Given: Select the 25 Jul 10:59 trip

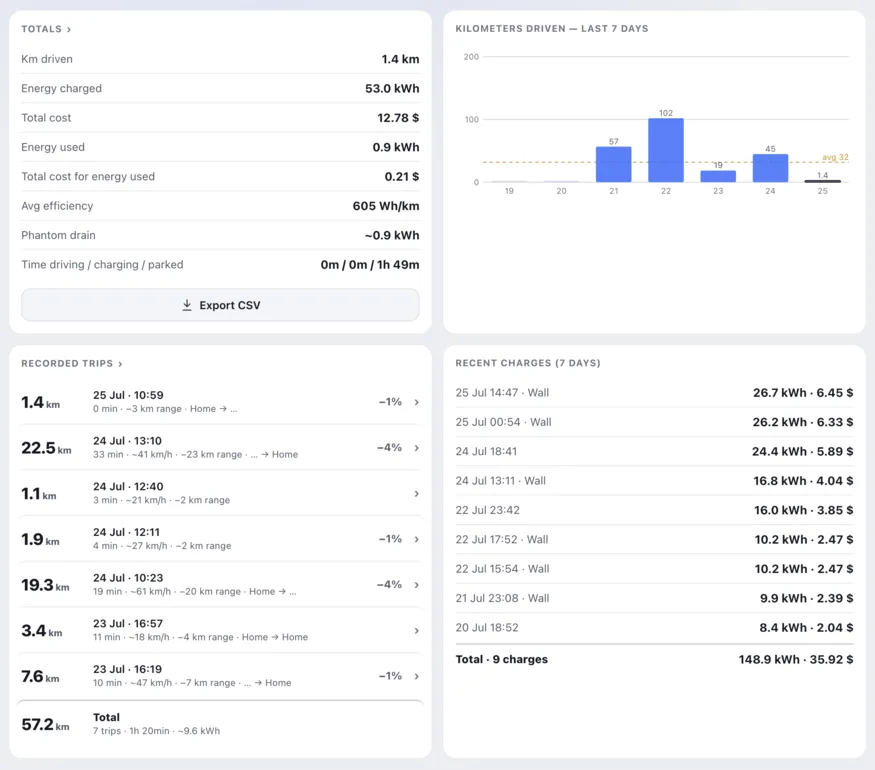Looking at the screenshot, I should coord(220,402).
